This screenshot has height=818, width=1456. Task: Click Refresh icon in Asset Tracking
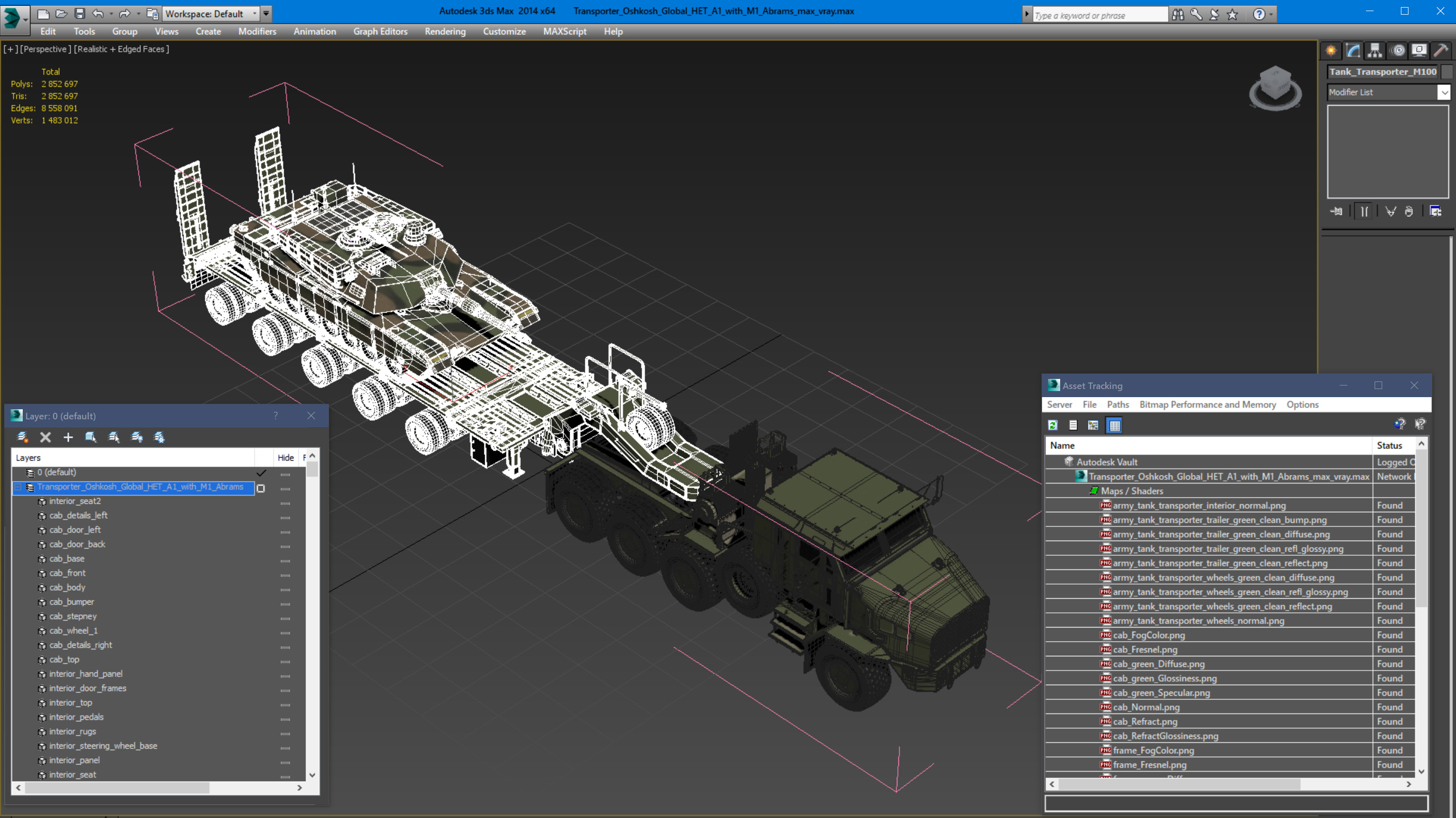(1053, 425)
